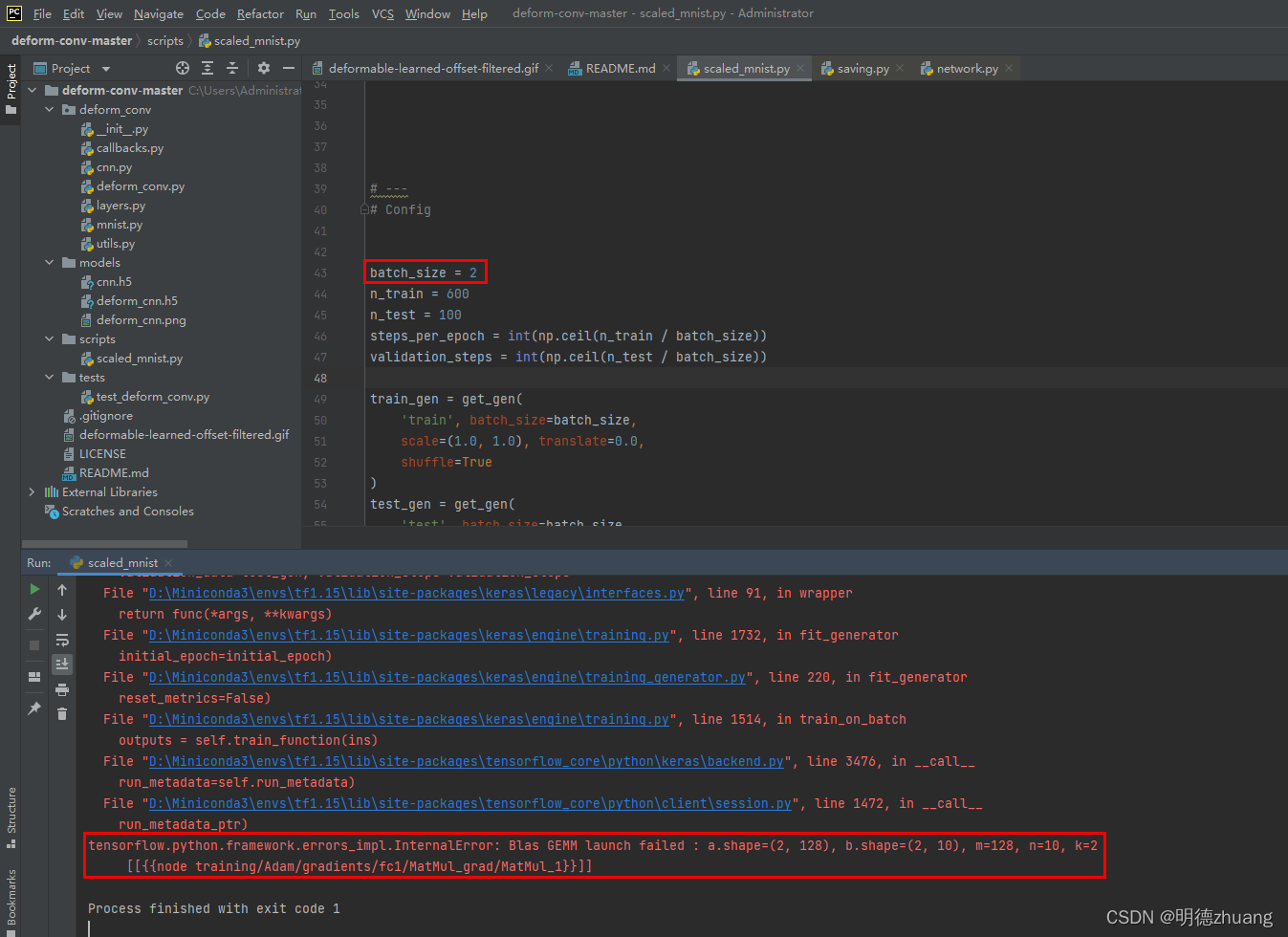Close the scaled_mnist.py editor tab
Image resolution: width=1288 pixels, height=937 pixels.
[x=800, y=68]
